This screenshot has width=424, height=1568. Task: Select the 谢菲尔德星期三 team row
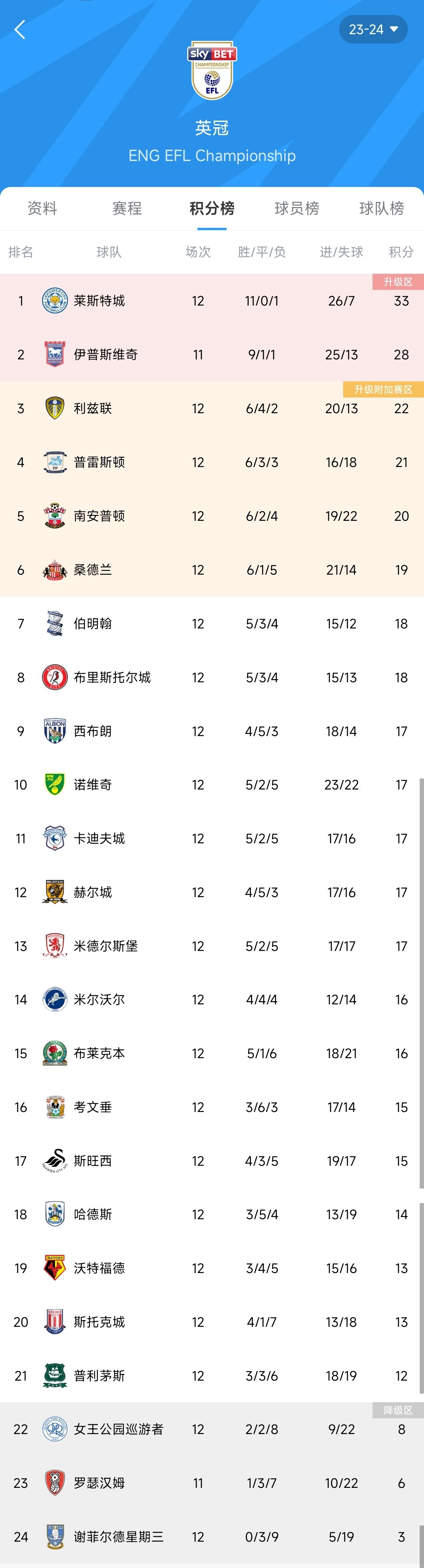[x=212, y=1536]
